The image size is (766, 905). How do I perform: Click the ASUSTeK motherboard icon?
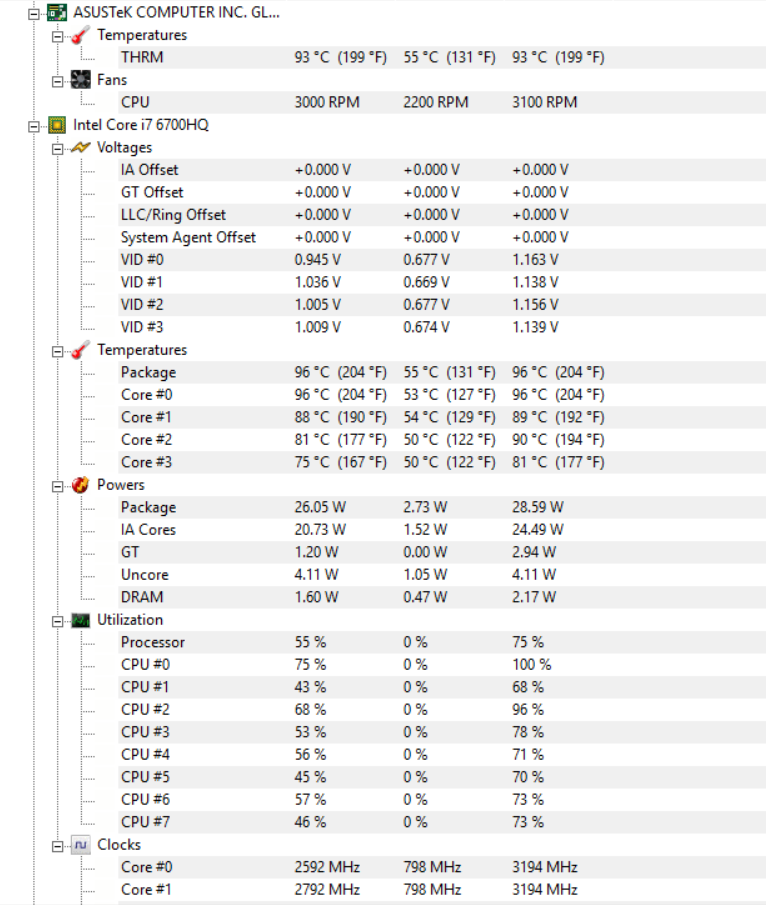57,13
